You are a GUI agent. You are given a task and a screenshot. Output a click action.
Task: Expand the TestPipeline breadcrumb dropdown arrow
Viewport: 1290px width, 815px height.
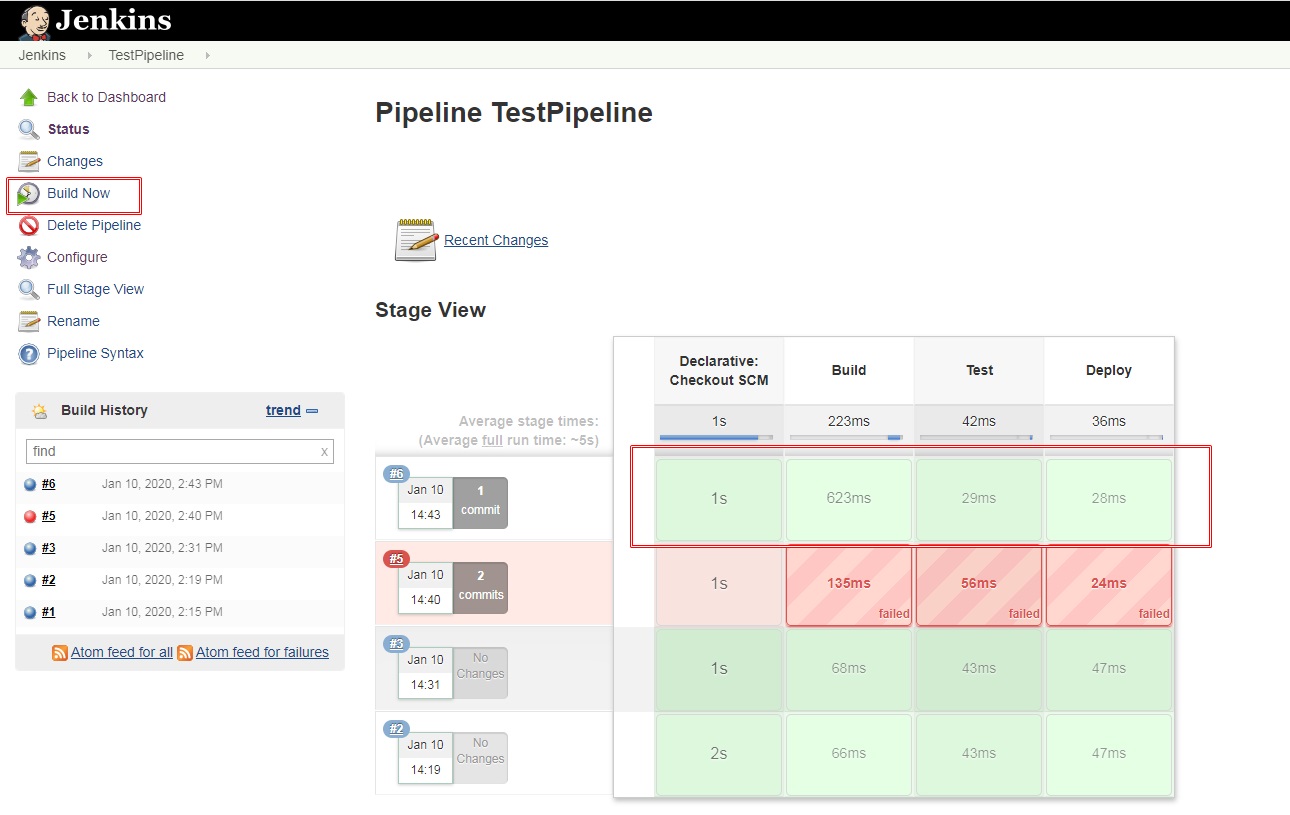tap(207, 55)
